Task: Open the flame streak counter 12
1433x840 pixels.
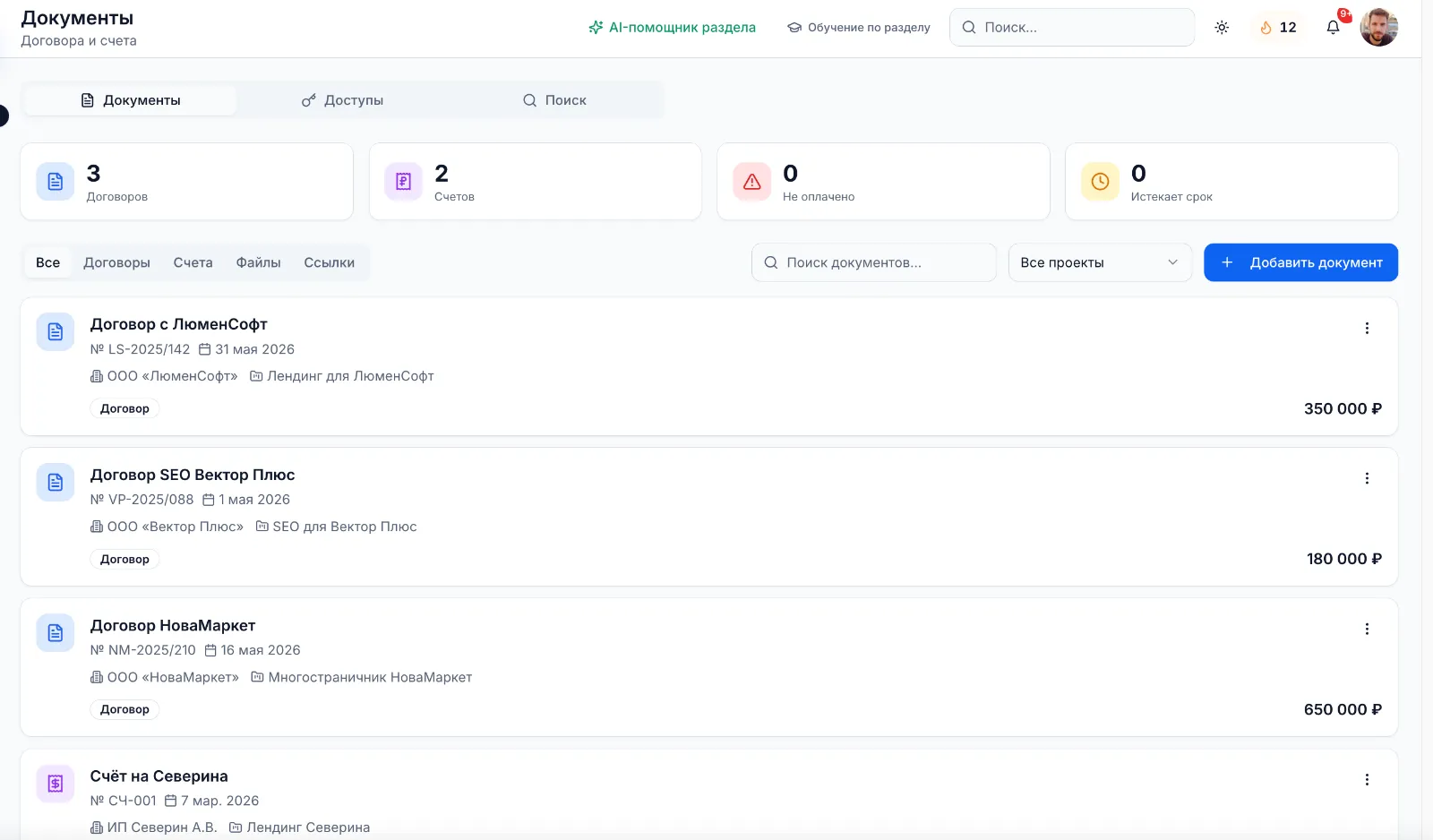Action: [1278, 28]
